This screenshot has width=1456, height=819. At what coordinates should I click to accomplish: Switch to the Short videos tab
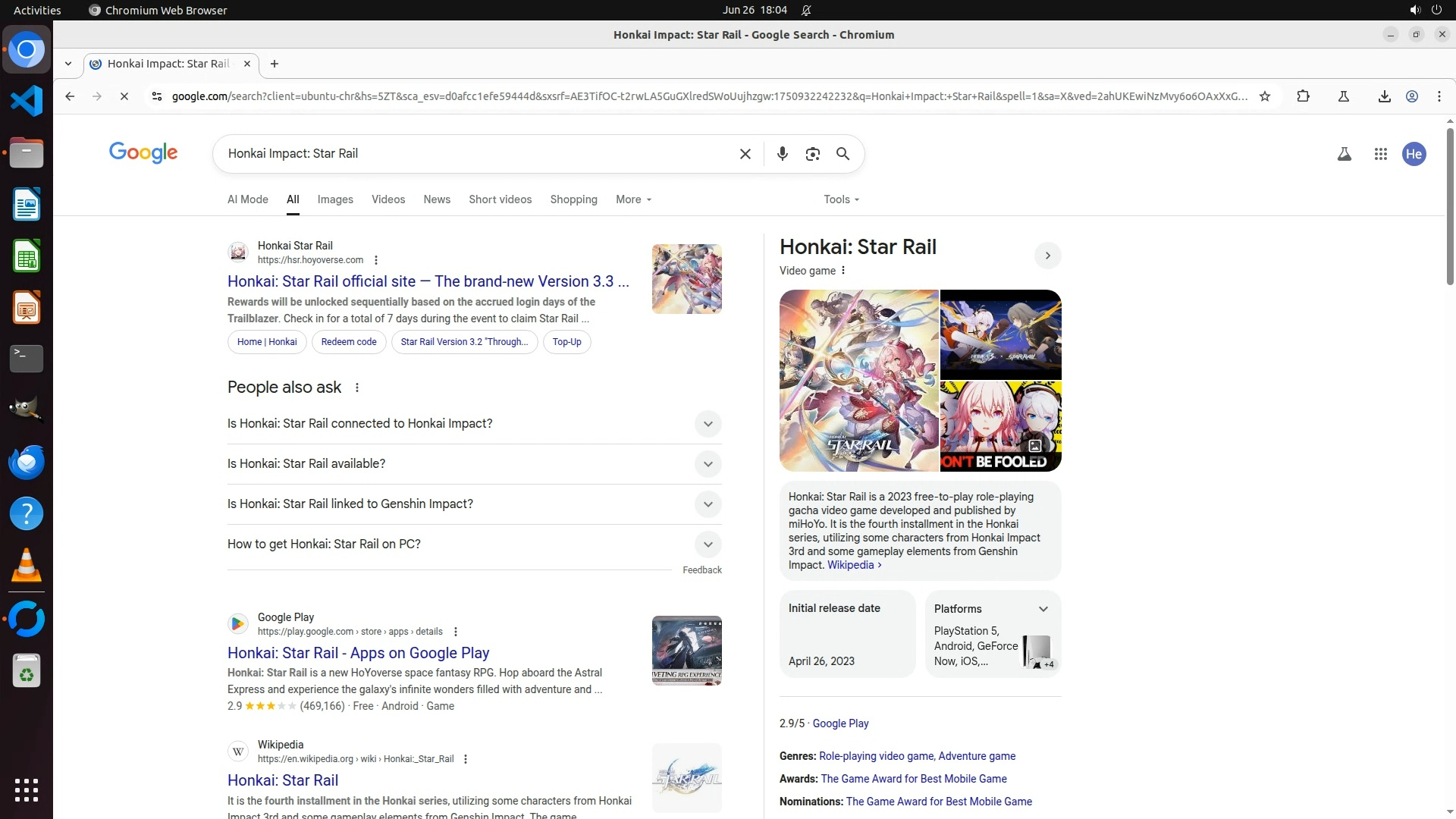coord(500,199)
